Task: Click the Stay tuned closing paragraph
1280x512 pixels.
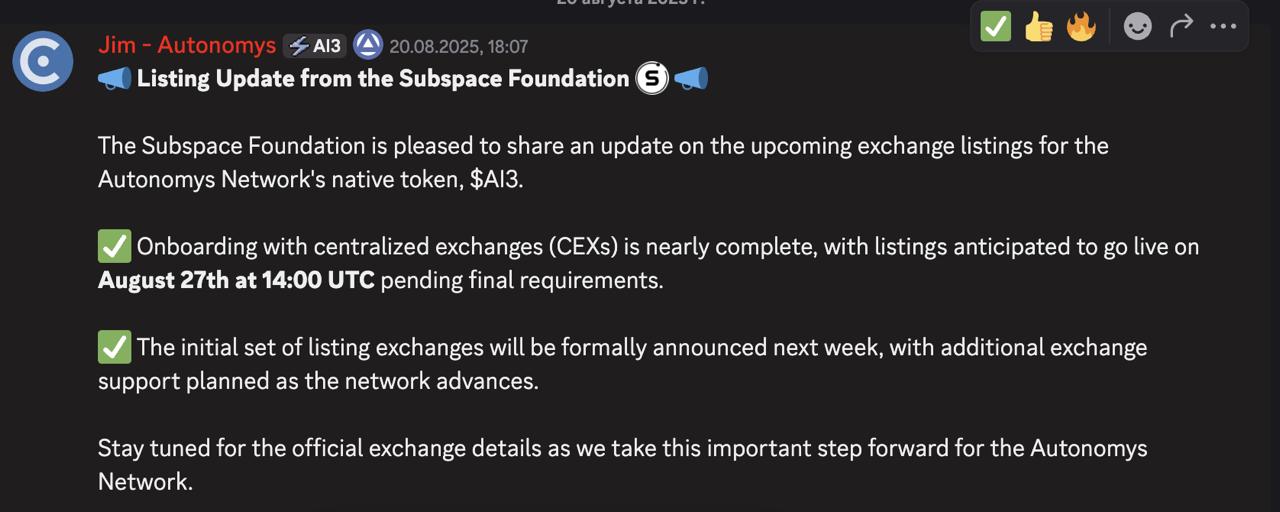Action: point(622,465)
